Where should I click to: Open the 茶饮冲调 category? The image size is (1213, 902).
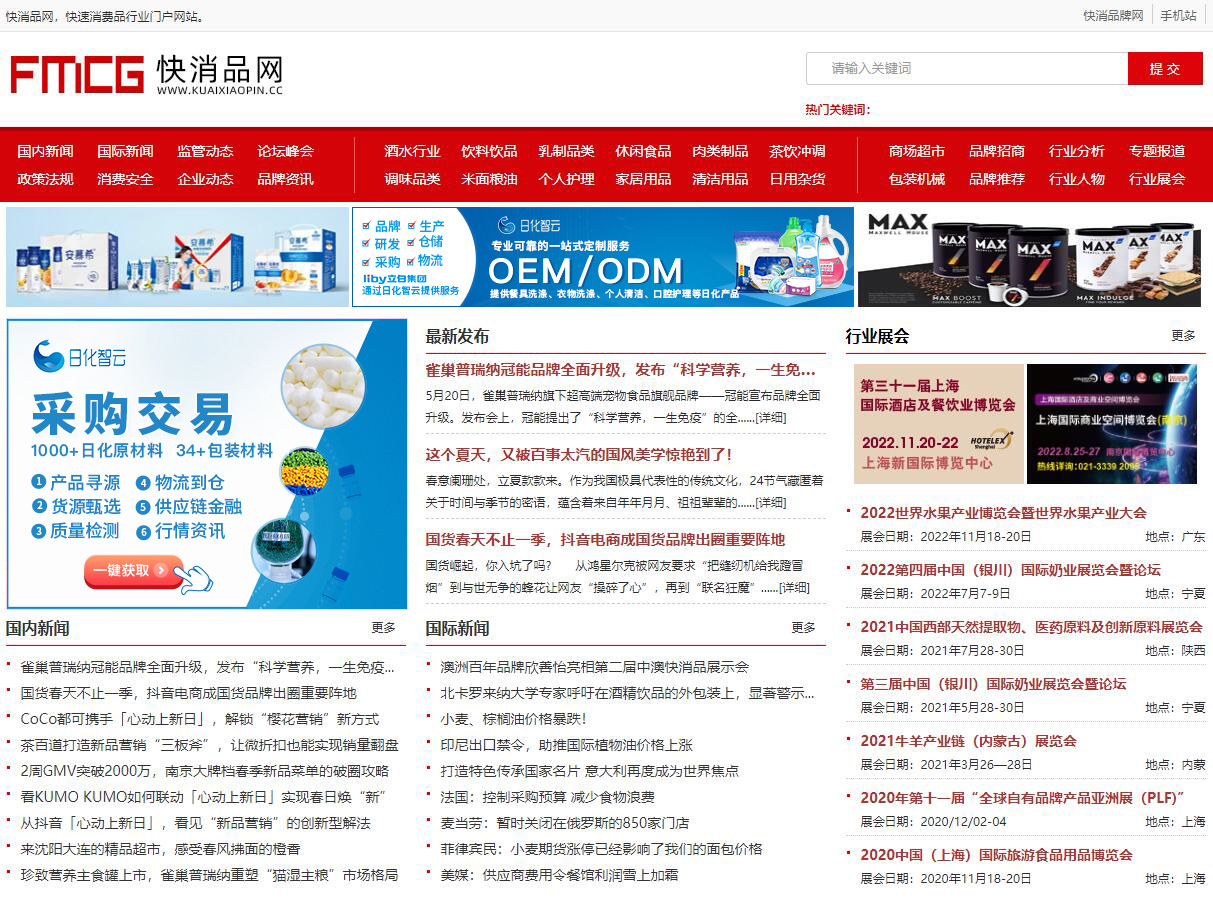pyautogui.click(x=797, y=151)
